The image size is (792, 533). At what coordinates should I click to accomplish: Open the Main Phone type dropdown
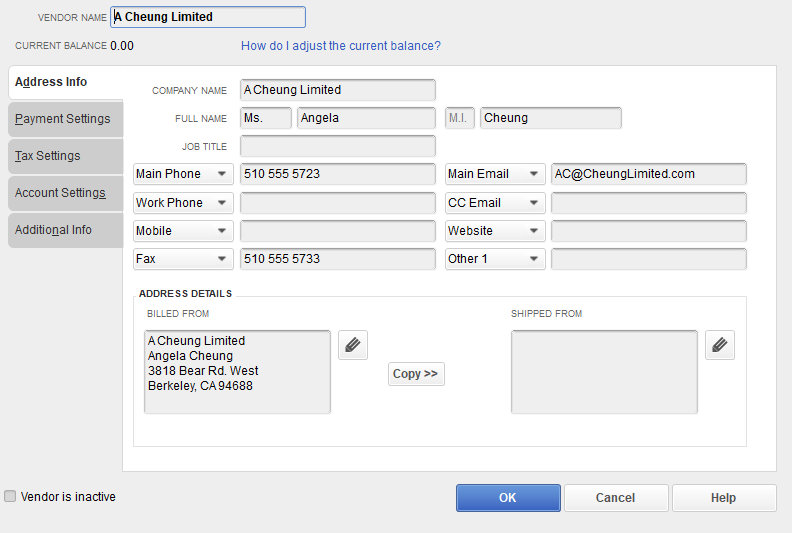coord(221,174)
